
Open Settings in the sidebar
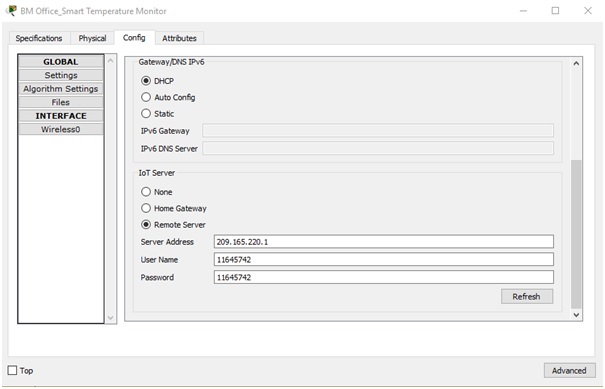[61, 75]
